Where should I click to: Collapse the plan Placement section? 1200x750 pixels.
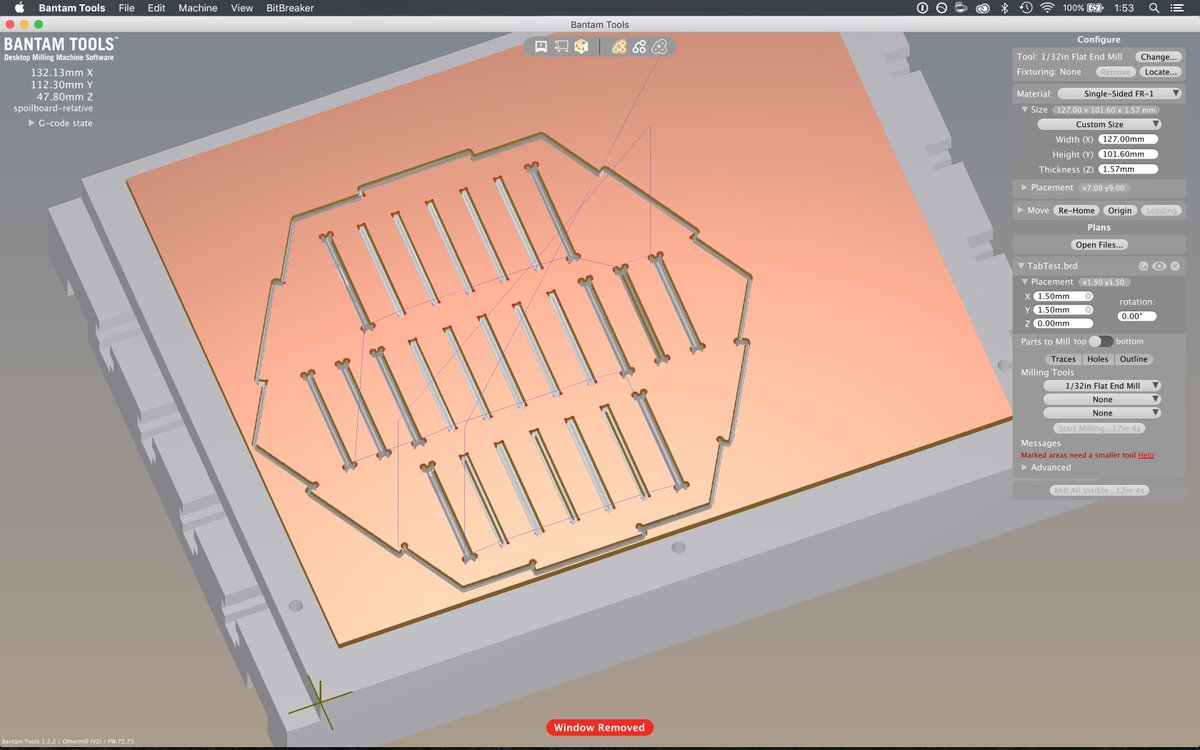pyautogui.click(x=1024, y=282)
